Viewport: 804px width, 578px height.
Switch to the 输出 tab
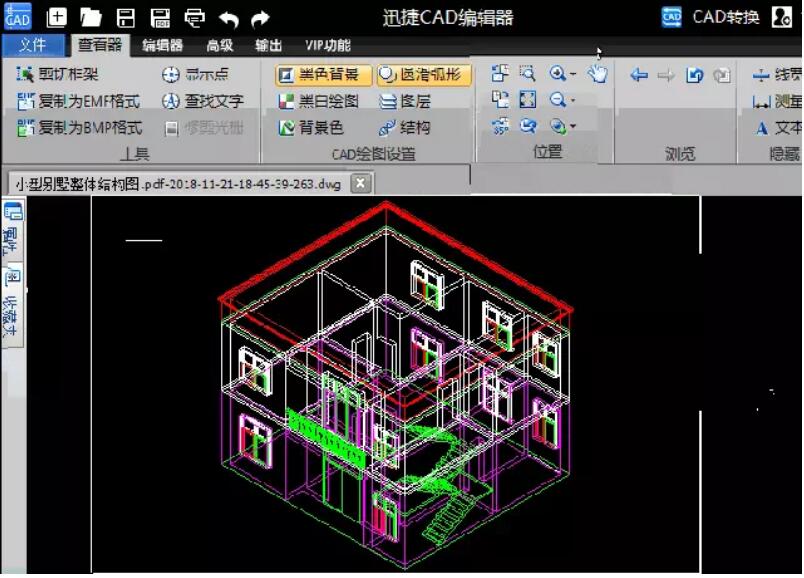click(x=269, y=46)
